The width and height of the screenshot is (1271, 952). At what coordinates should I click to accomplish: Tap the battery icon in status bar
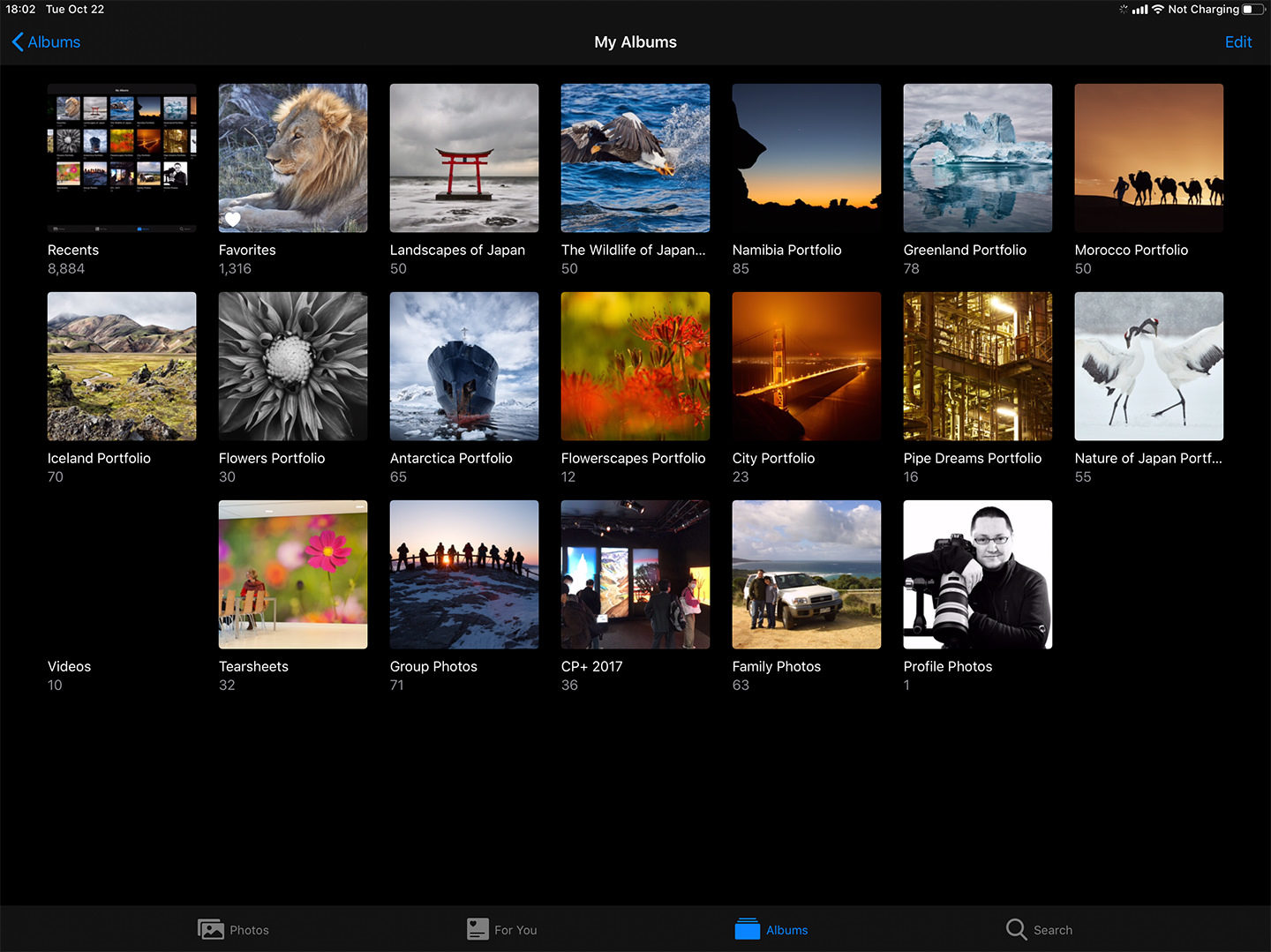coord(1252,10)
